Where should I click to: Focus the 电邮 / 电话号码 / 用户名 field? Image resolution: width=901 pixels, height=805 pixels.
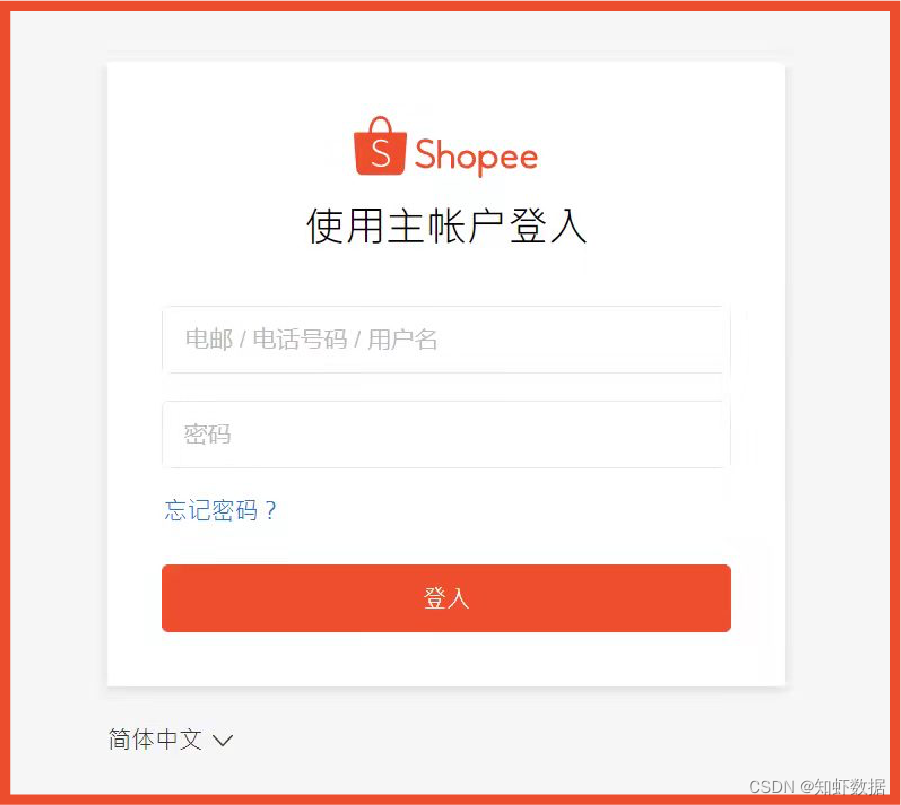[446, 340]
